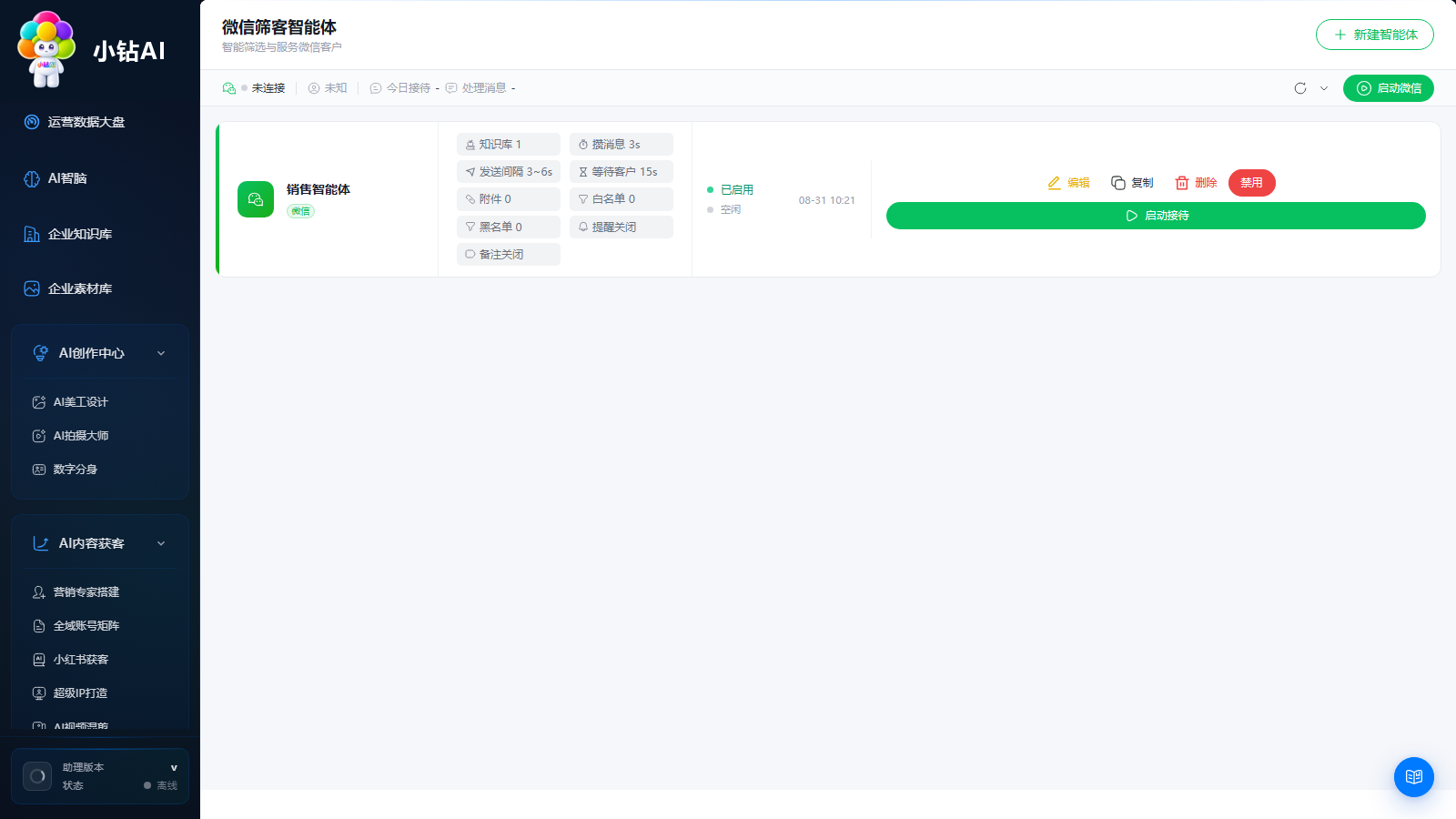The height and width of the screenshot is (819, 1456).
Task: Click the 攒消息 3s chip
Action: tap(622, 145)
